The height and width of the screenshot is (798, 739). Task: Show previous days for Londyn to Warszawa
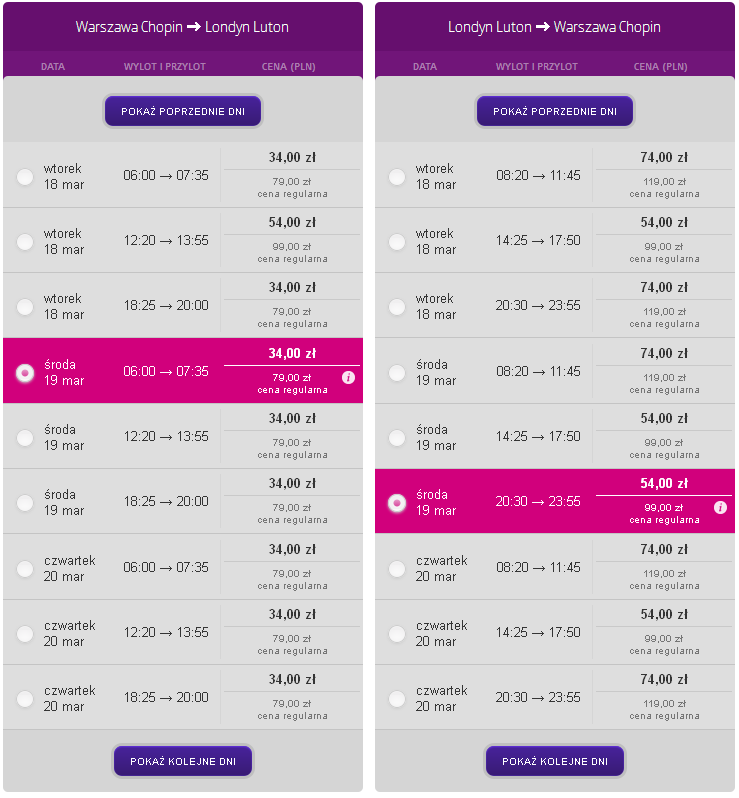pyautogui.click(x=555, y=111)
